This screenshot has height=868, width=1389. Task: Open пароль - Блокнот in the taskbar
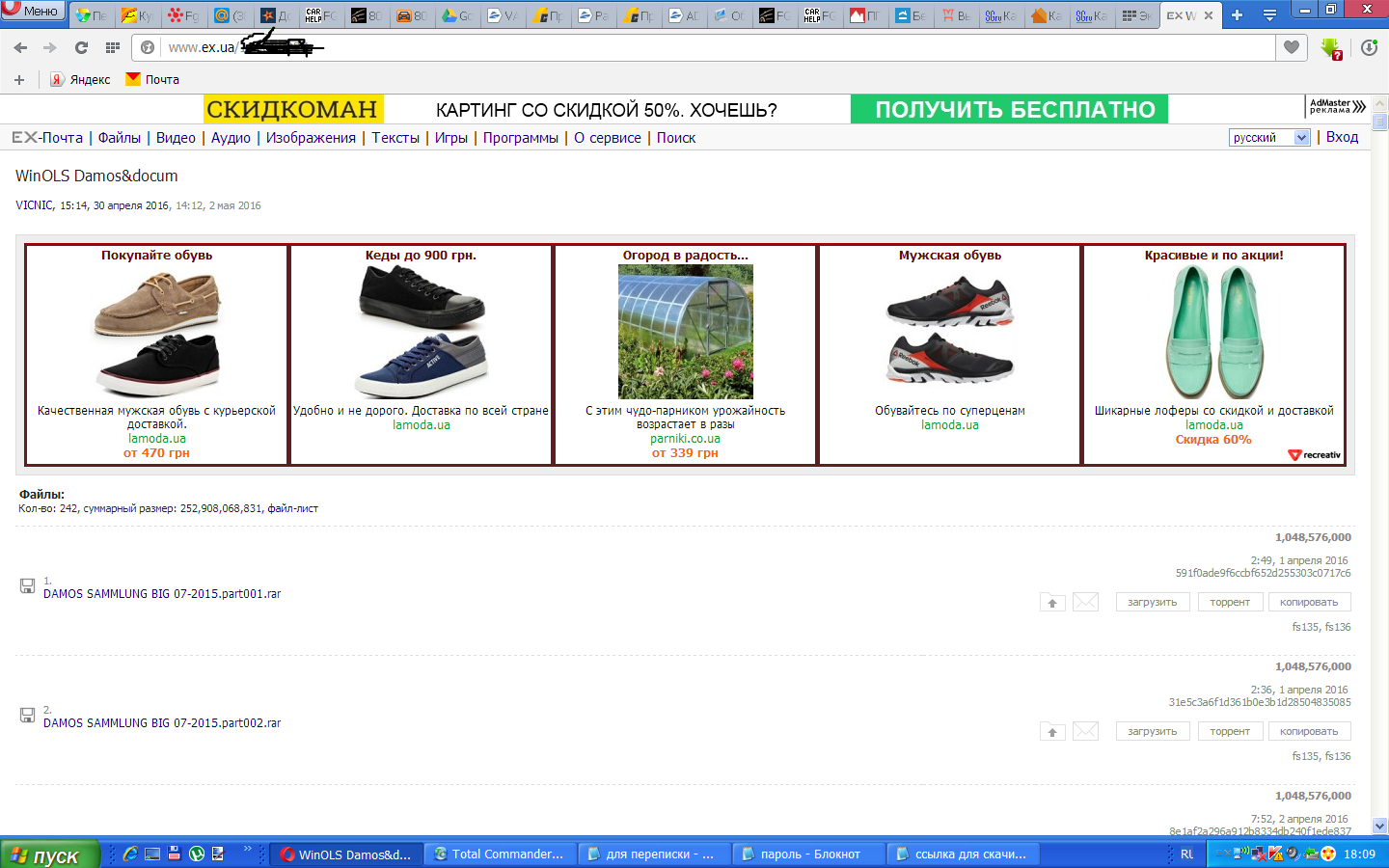(808, 854)
